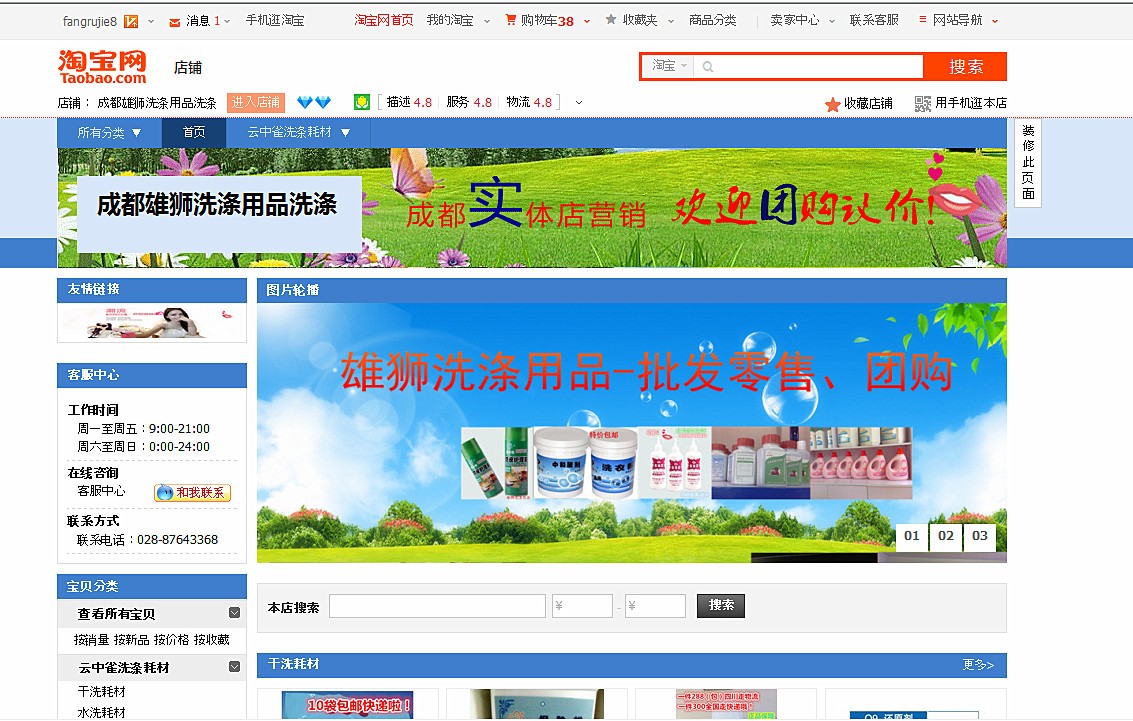Expand the 所有分类 dropdown
Image resolution: width=1133 pixels, height=721 pixels.
click(x=110, y=132)
